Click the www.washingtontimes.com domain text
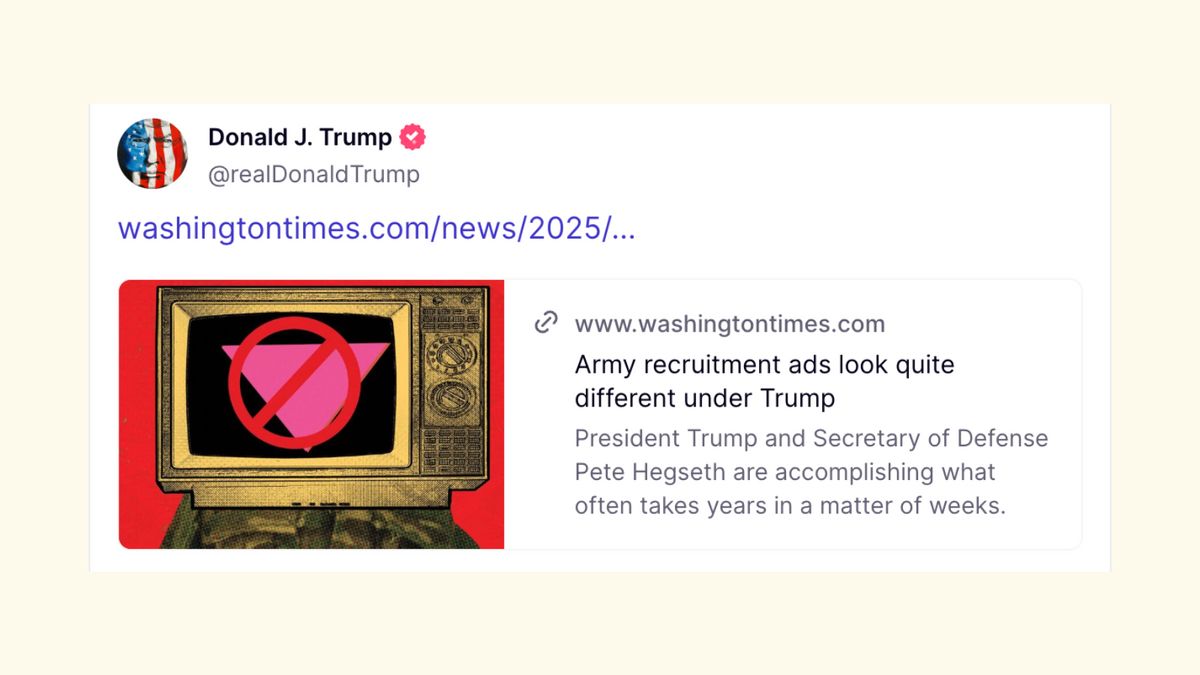The height and width of the screenshot is (675, 1200). (729, 323)
